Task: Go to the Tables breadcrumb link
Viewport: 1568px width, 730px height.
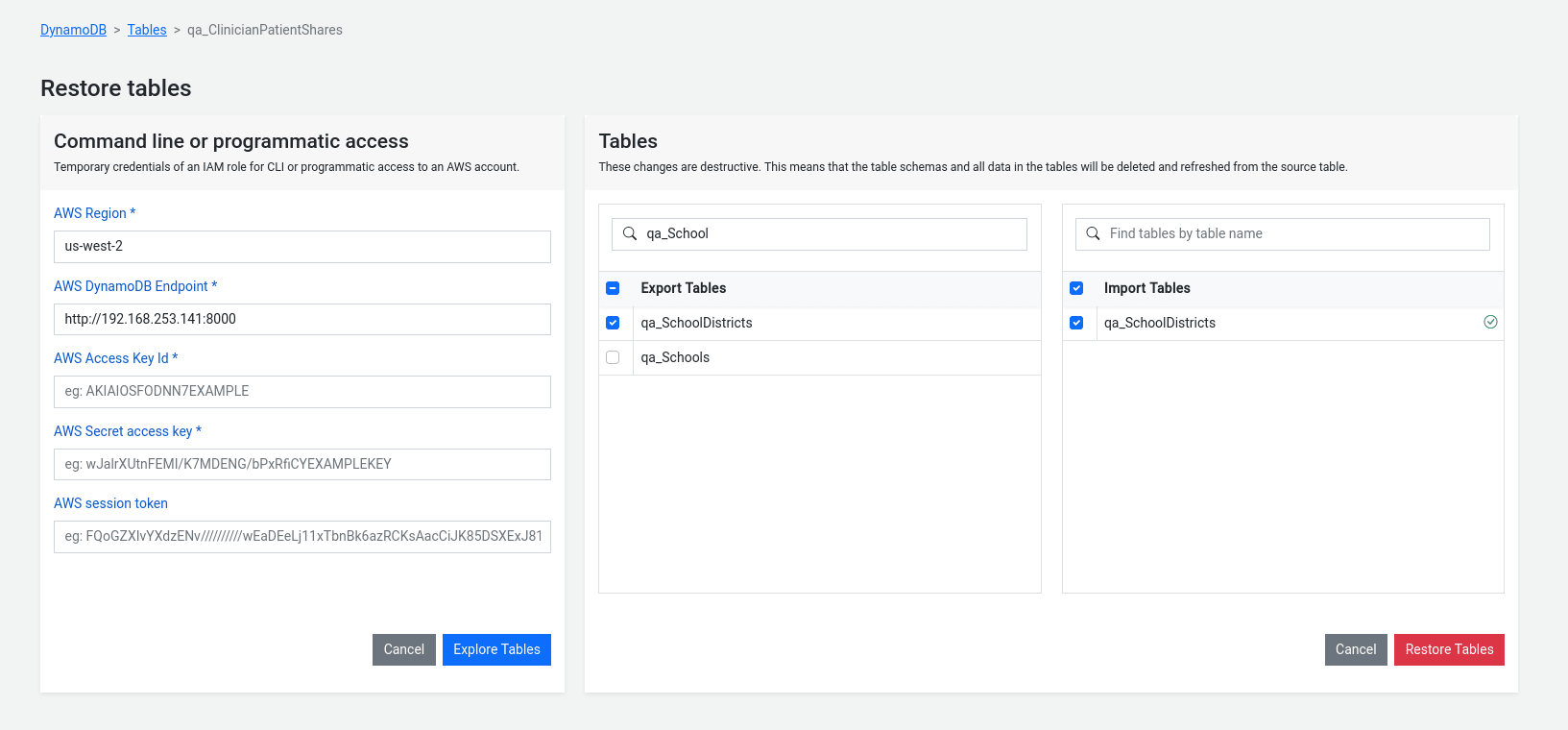Action: pos(147,30)
